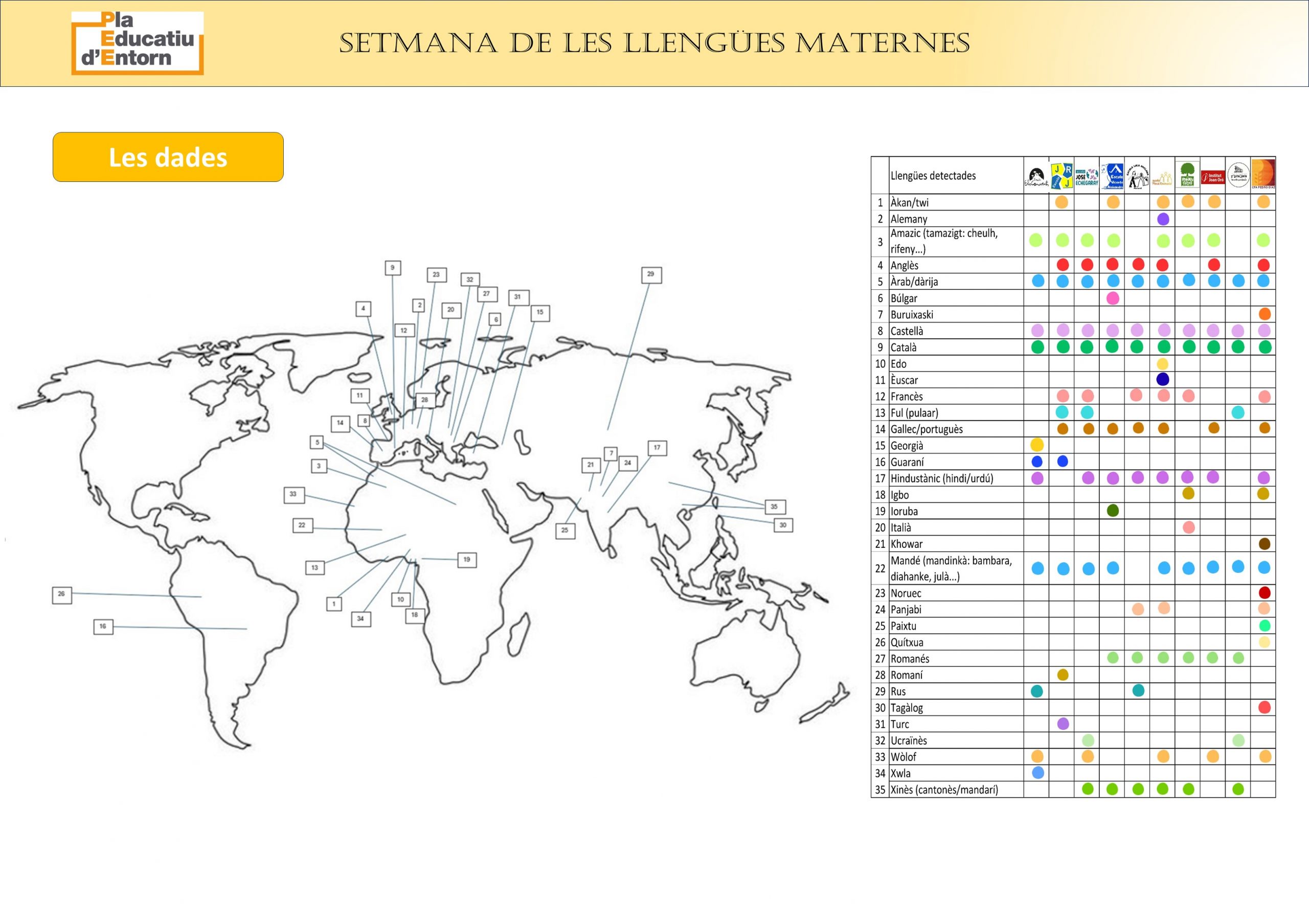Viewport: 1309px width, 924px height.
Task: Click map label box number 35
Action: point(774,507)
